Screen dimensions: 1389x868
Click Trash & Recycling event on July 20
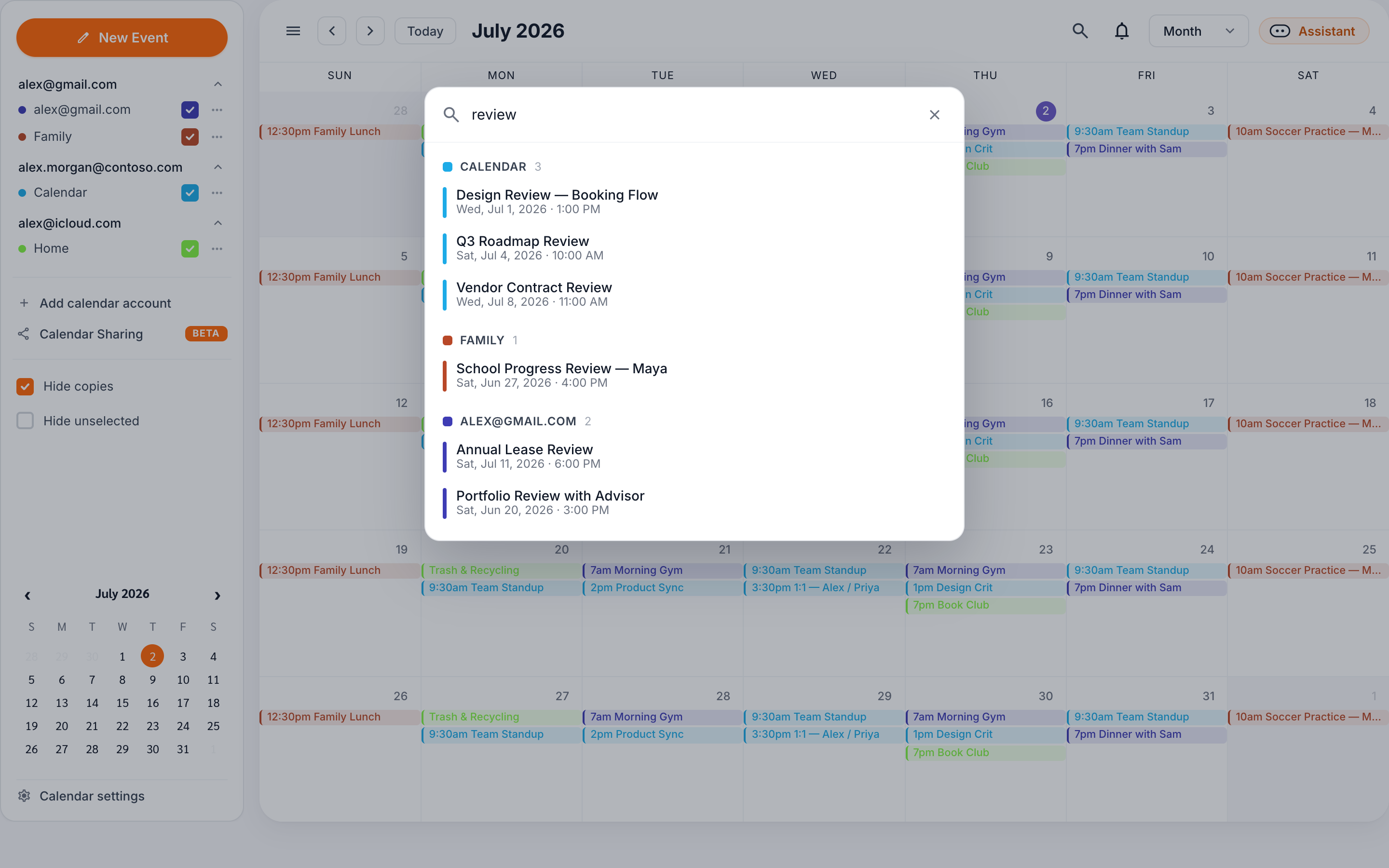tap(502, 570)
